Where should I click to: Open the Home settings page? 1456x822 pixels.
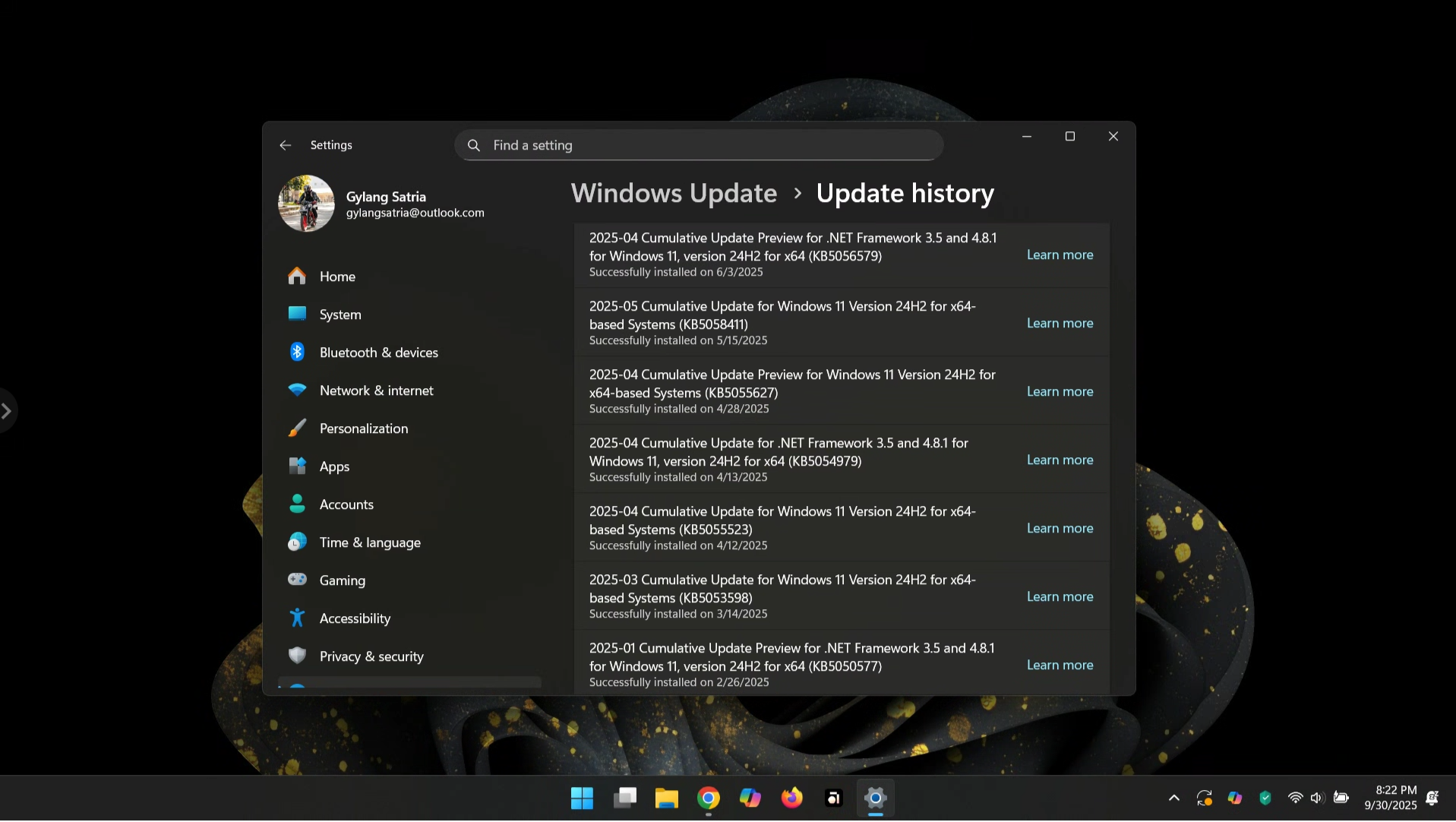[410, 277]
